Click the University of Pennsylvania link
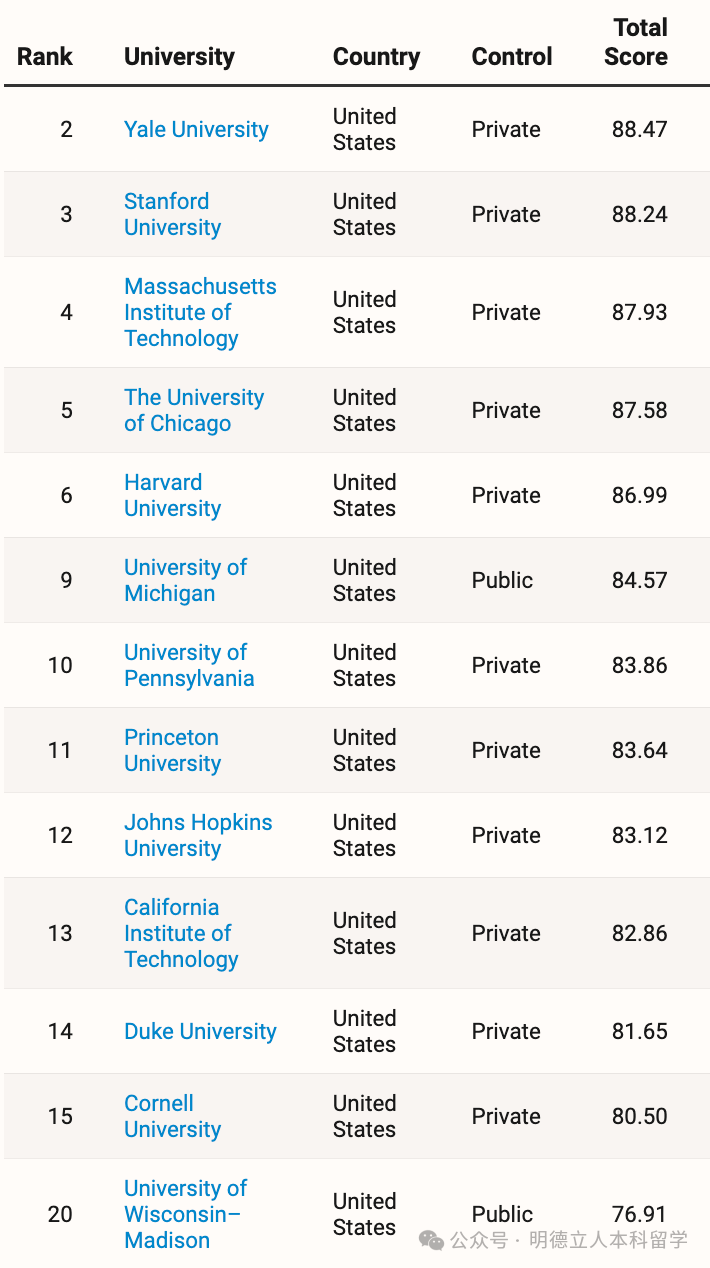The image size is (710, 1268). [188, 665]
